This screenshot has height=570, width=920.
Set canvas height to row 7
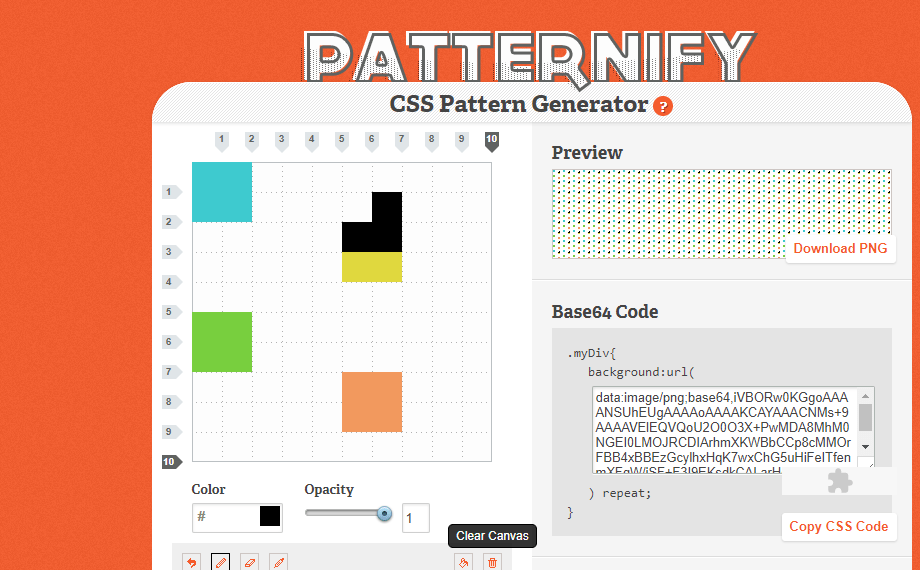coord(172,372)
